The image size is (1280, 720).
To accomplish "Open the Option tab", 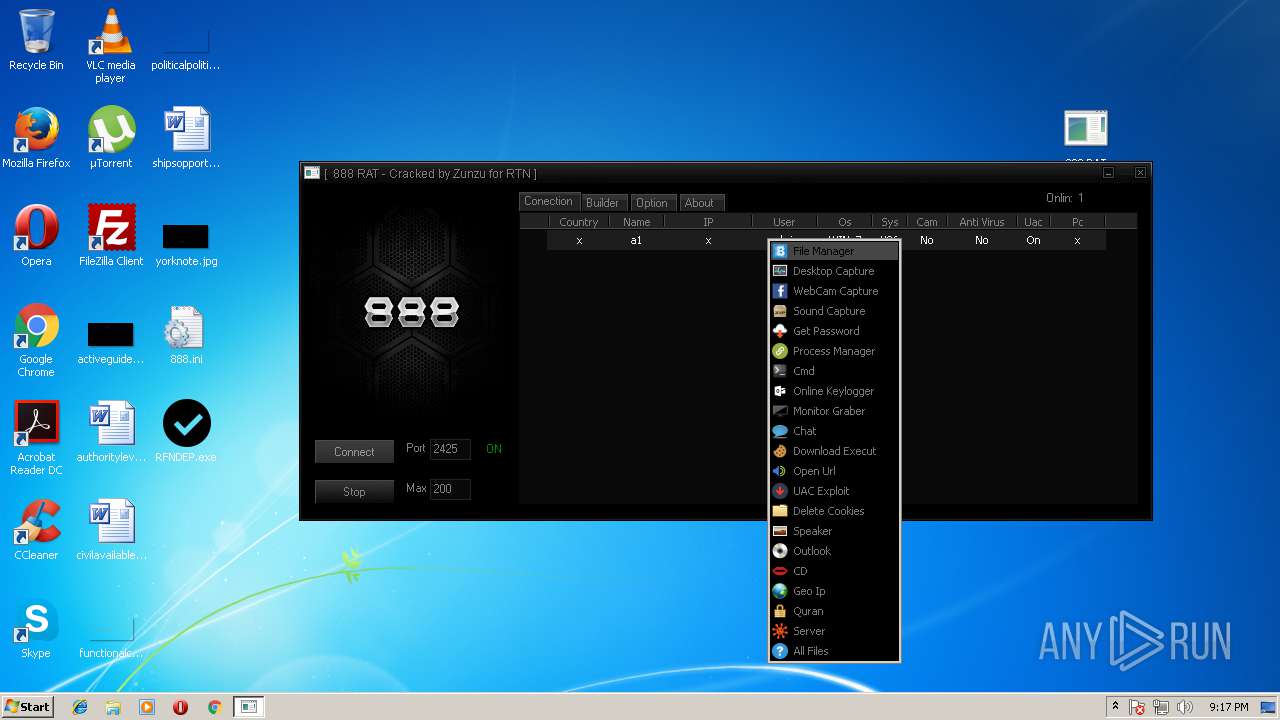I will click(x=652, y=203).
